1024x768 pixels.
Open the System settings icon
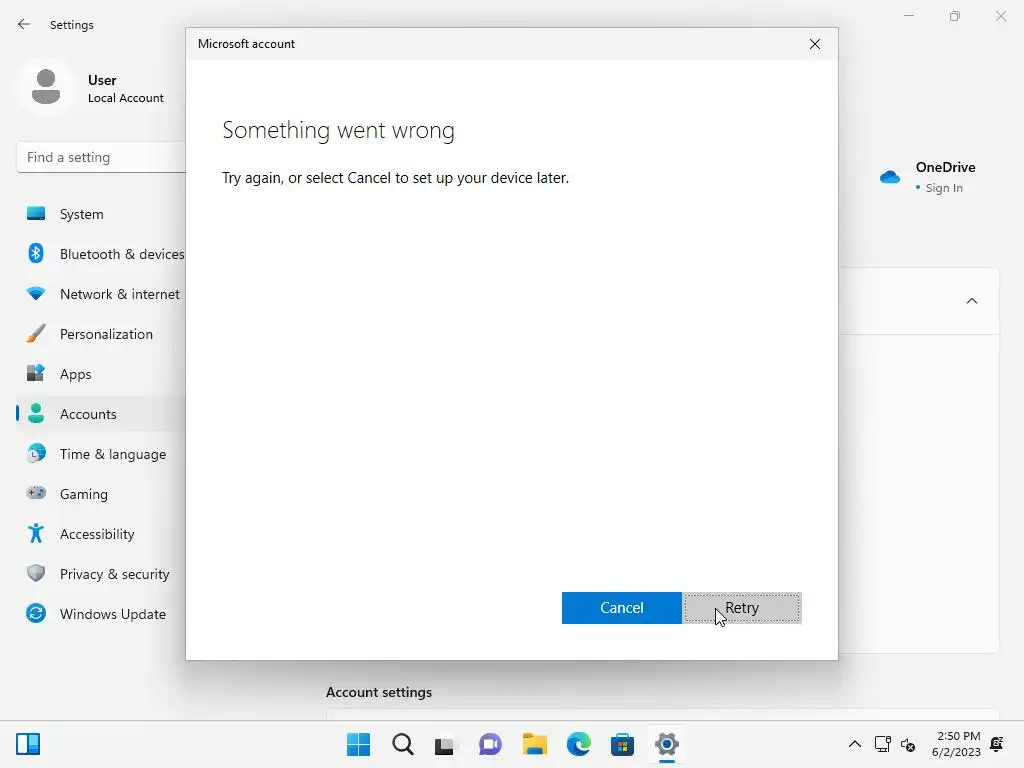[x=36, y=214]
